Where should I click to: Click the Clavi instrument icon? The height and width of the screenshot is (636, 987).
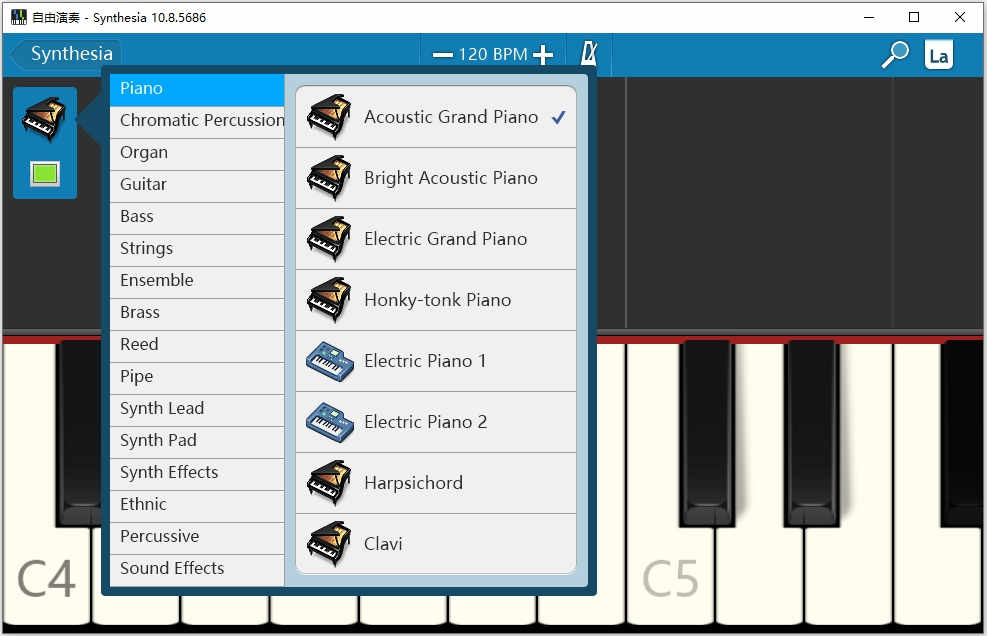pos(329,545)
